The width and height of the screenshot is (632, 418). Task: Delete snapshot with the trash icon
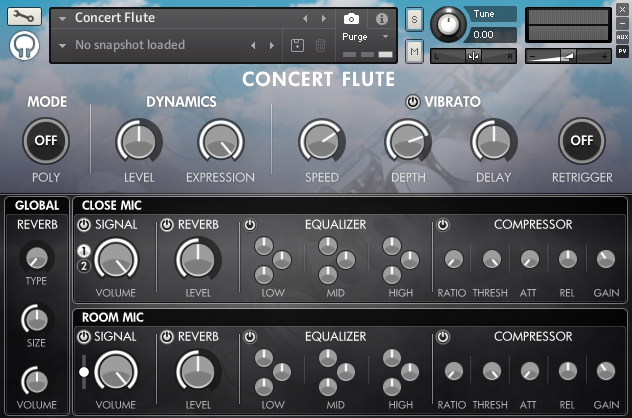pos(320,45)
